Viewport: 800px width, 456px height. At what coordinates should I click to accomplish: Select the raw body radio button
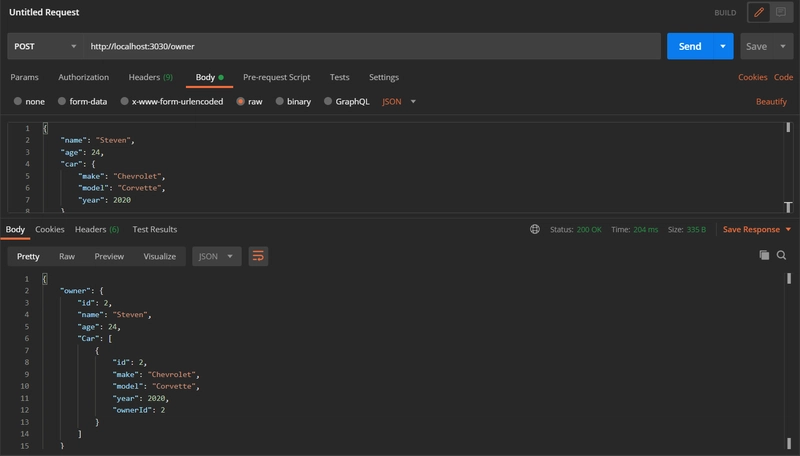tap(240, 101)
